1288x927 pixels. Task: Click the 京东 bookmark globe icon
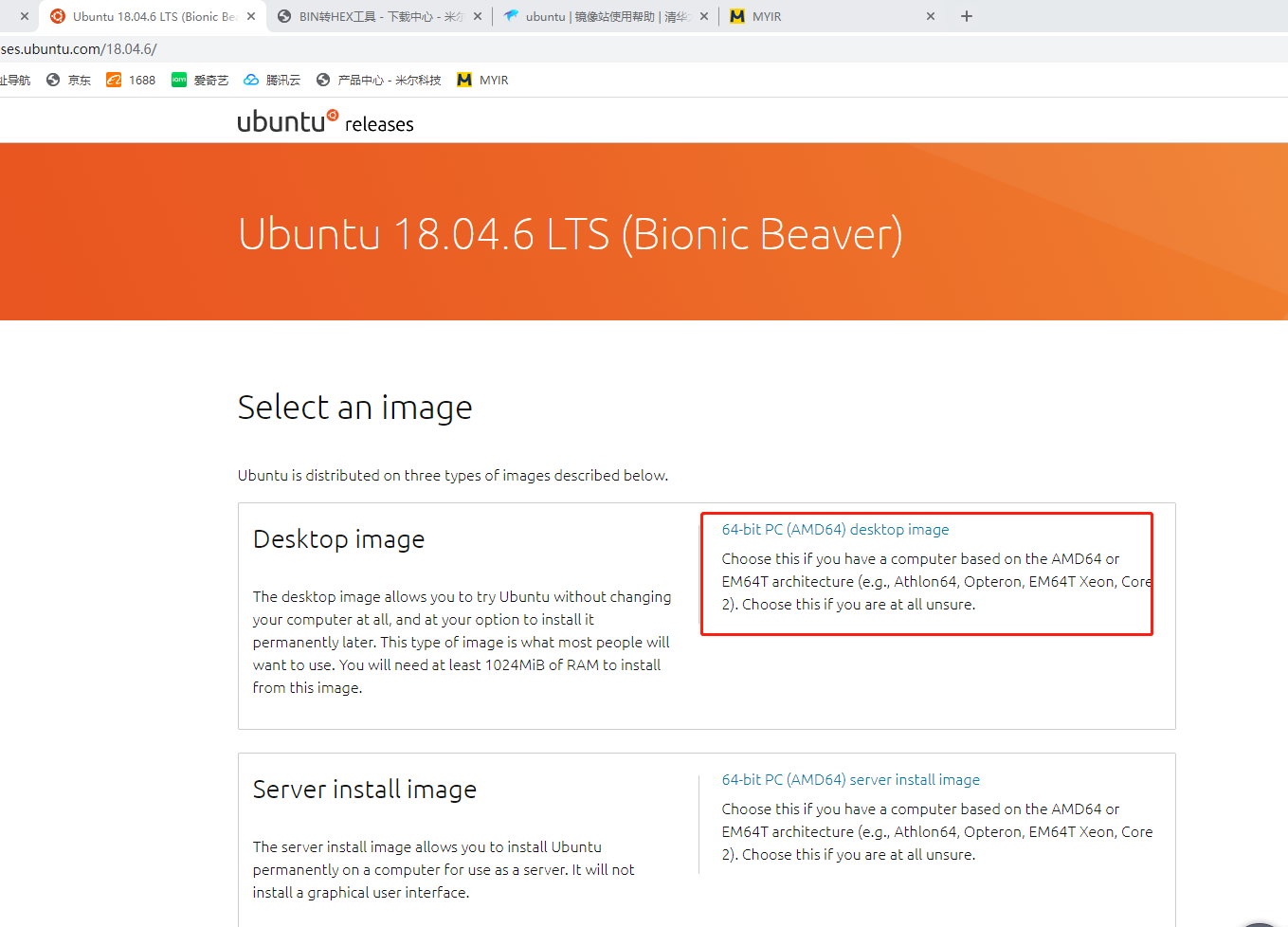(53, 81)
